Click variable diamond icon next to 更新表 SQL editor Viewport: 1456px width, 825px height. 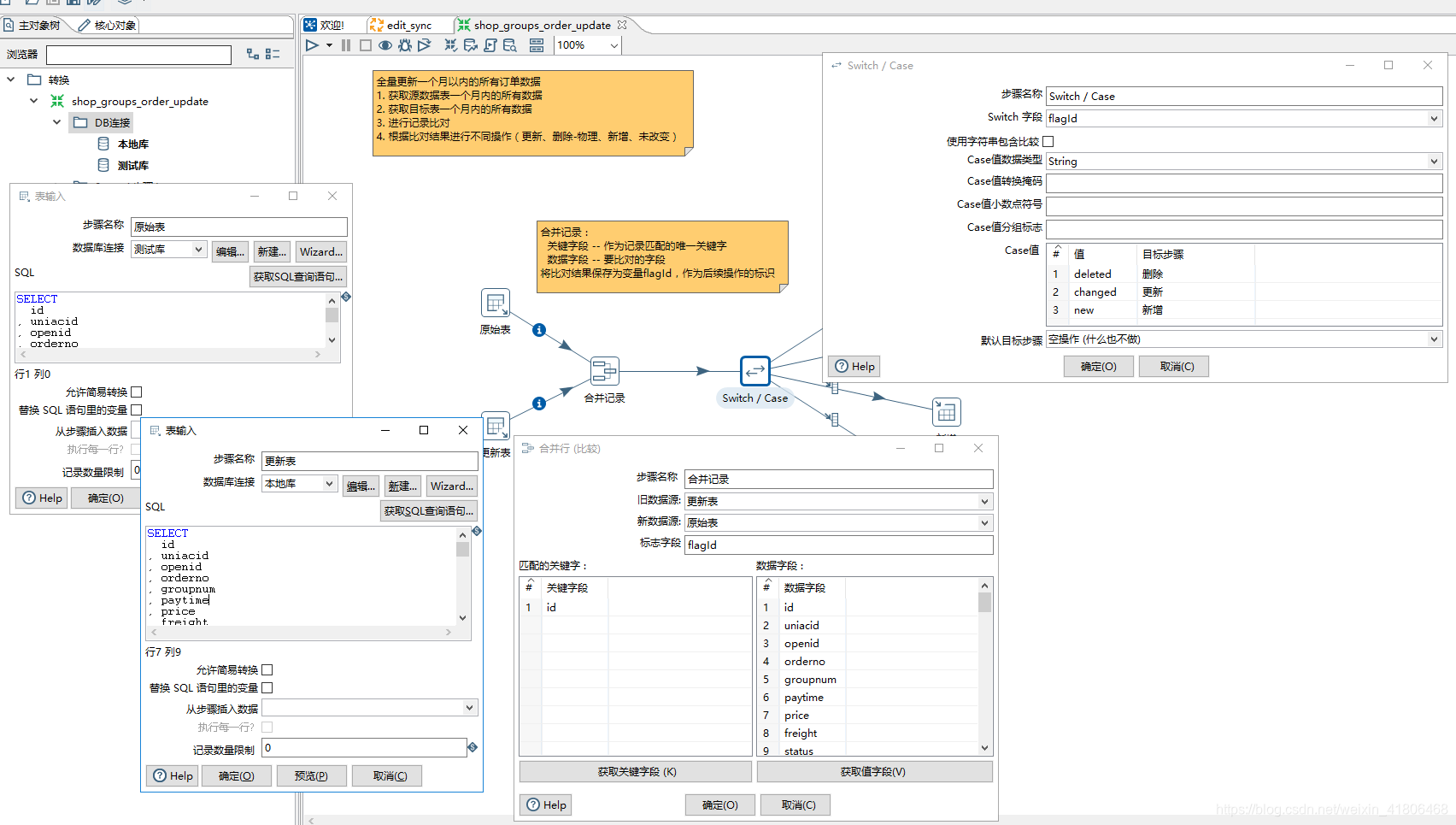477,532
